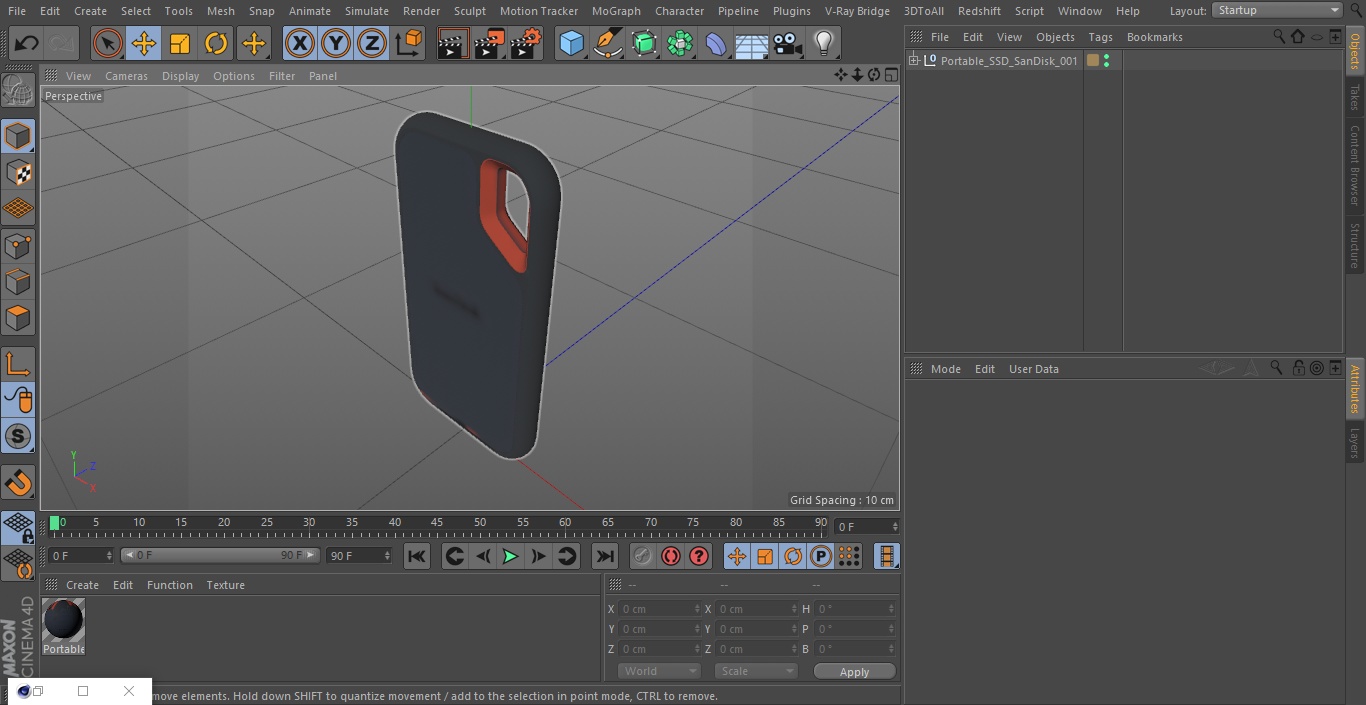
Task: Add a Cube primitive object
Action: [x=571, y=44]
